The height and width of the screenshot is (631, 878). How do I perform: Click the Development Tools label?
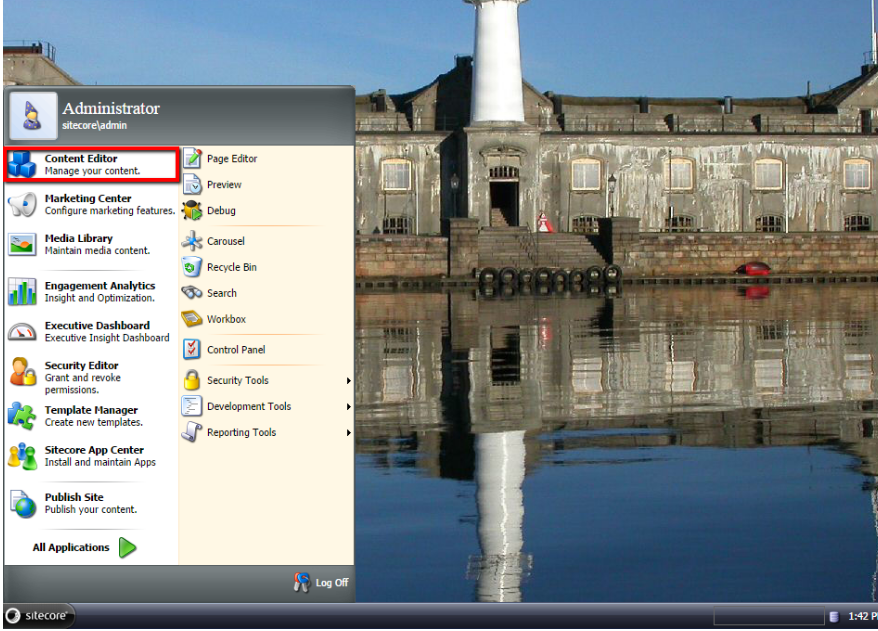click(x=249, y=406)
